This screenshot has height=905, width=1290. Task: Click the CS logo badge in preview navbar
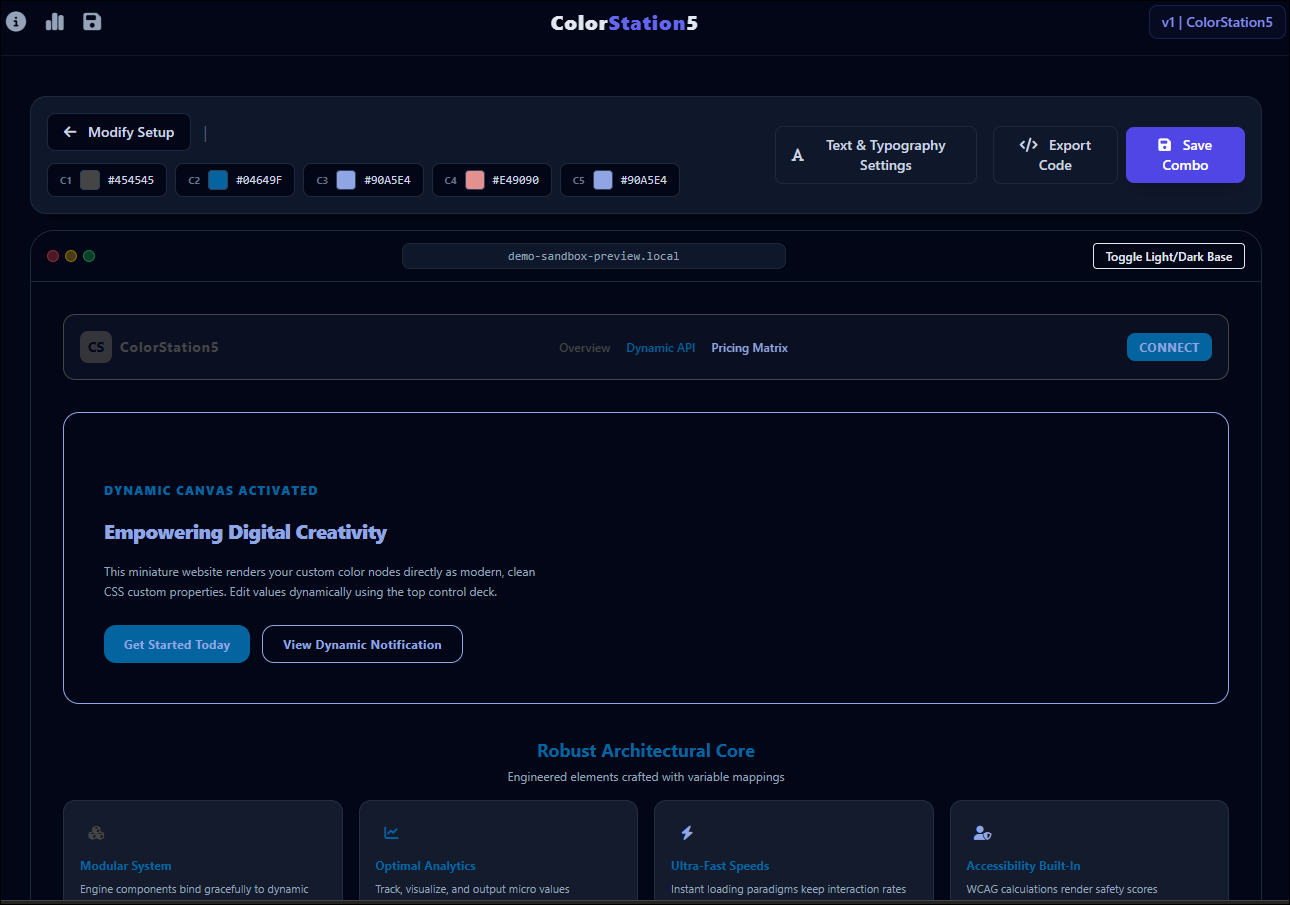point(96,347)
